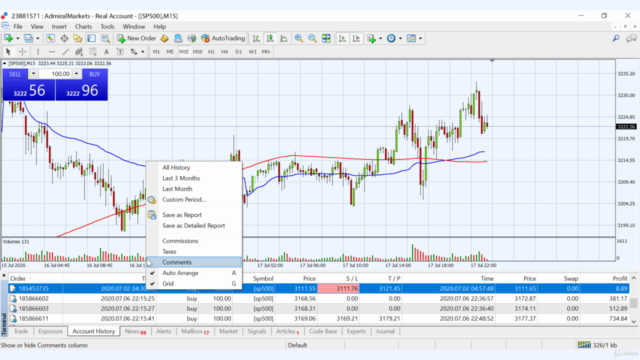Increase the lot volume with up arrow
Image resolution: width=640 pixels, height=360 pixels.
click(76, 74)
